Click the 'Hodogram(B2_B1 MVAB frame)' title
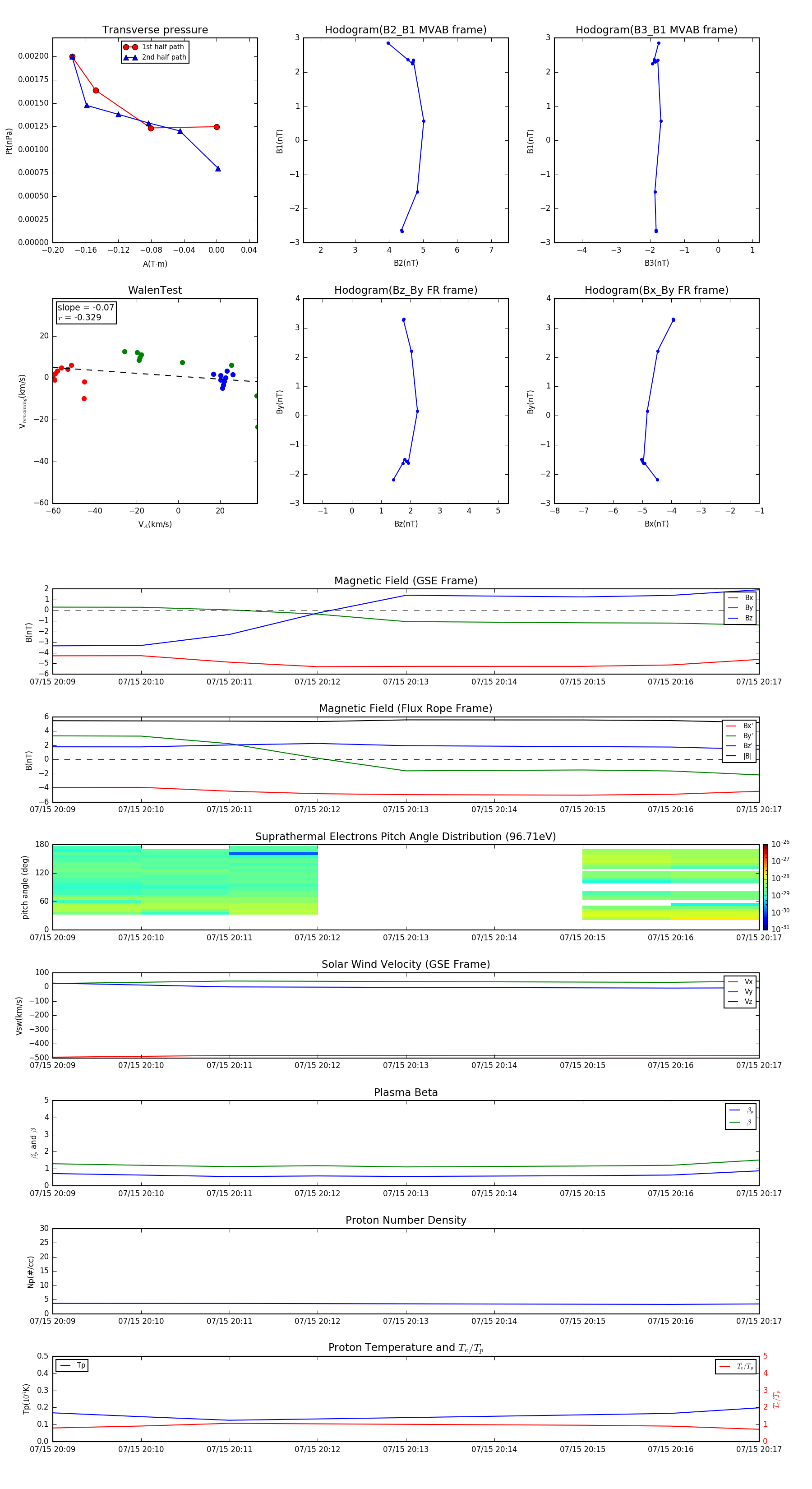 click(x=406, y=30)
